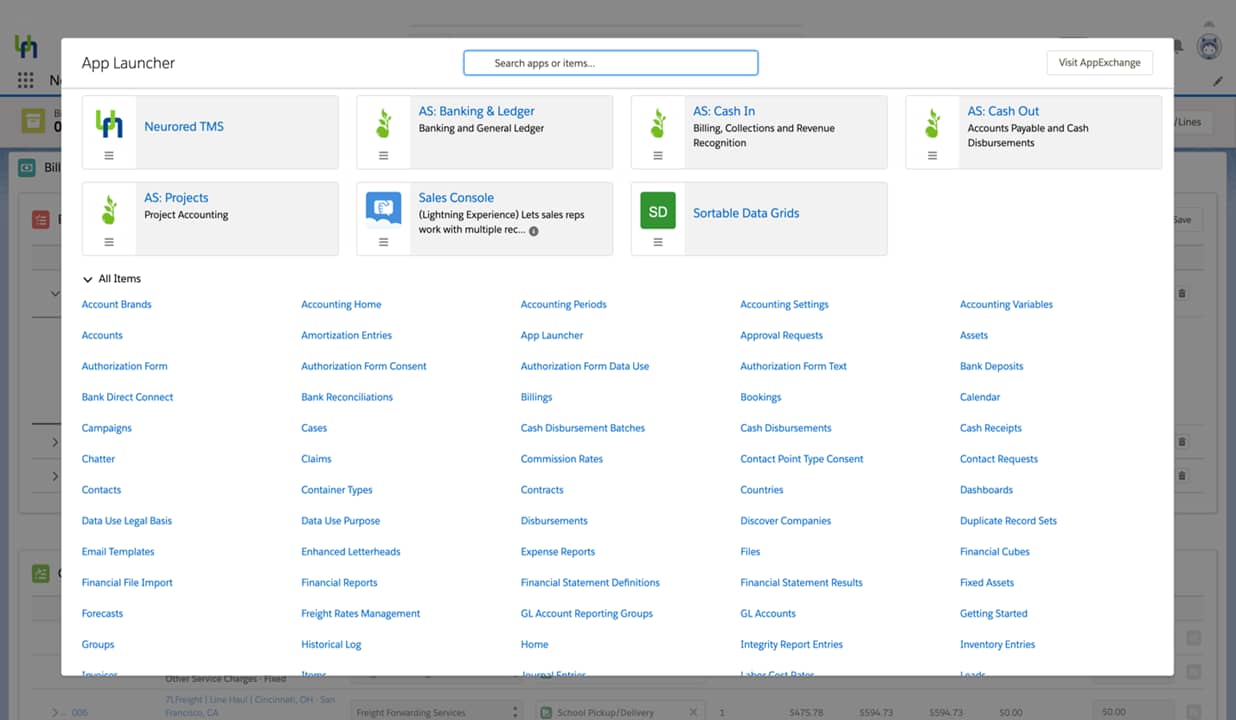This screenshot has width=1236, height=720.
Task: Click the info icon in Sales Console description
Action: point(534,231)
